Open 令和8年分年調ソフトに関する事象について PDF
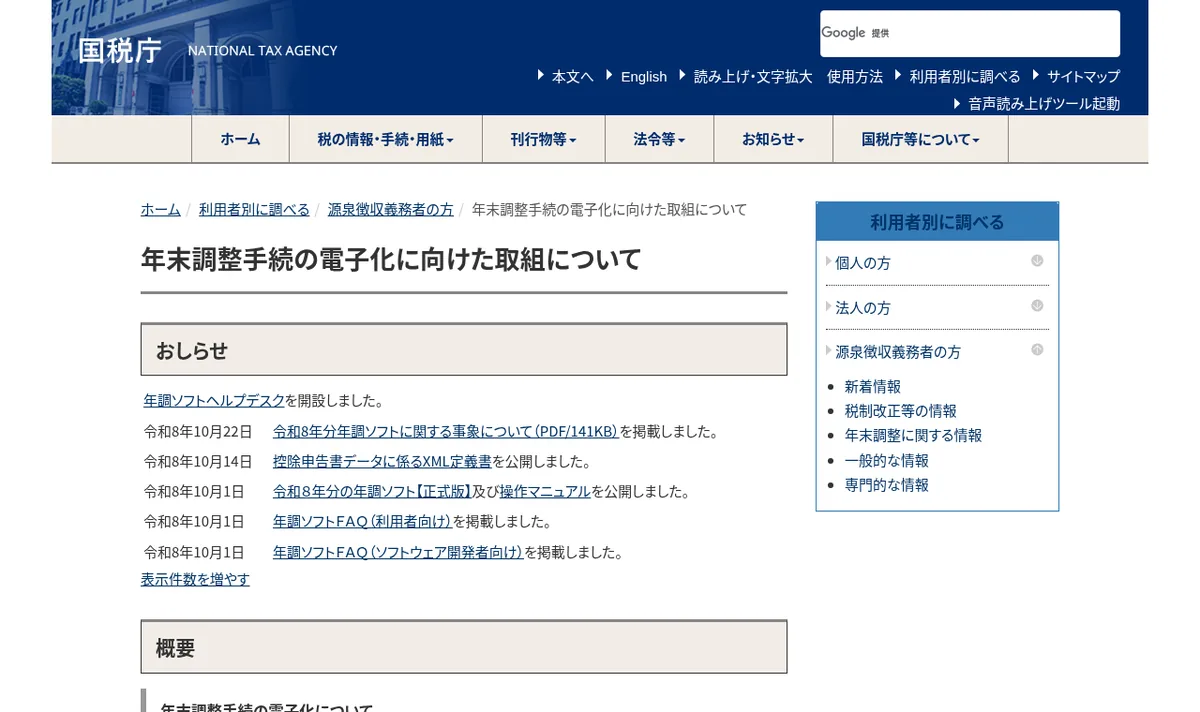This screenshot has width=1200, height=712. pos(445,432)
